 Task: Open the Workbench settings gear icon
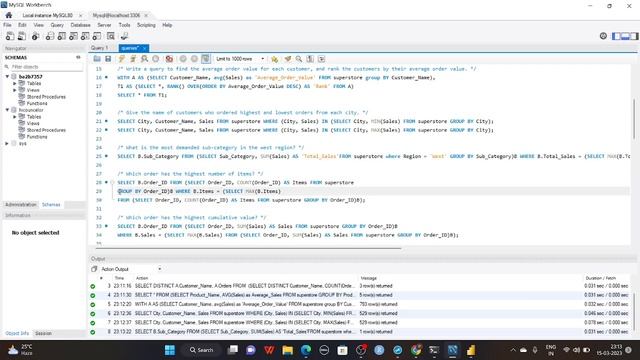coord(603,36)
